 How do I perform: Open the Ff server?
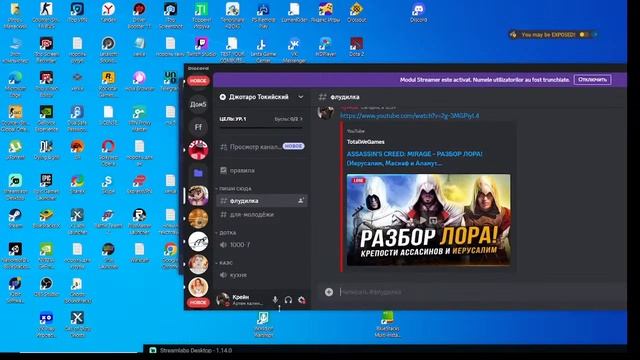[x=198, y=127]
